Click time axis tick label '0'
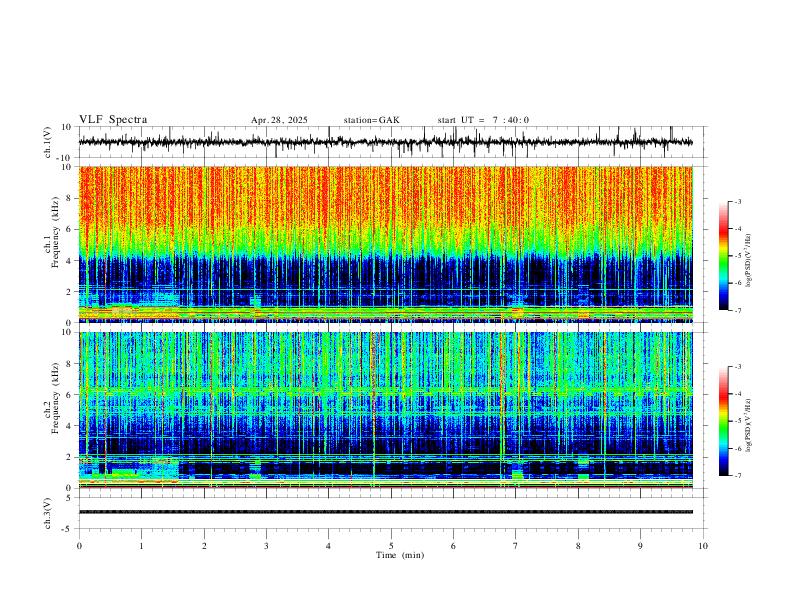The height and width of the screenshot is (612, 792). tap(79, 546)
